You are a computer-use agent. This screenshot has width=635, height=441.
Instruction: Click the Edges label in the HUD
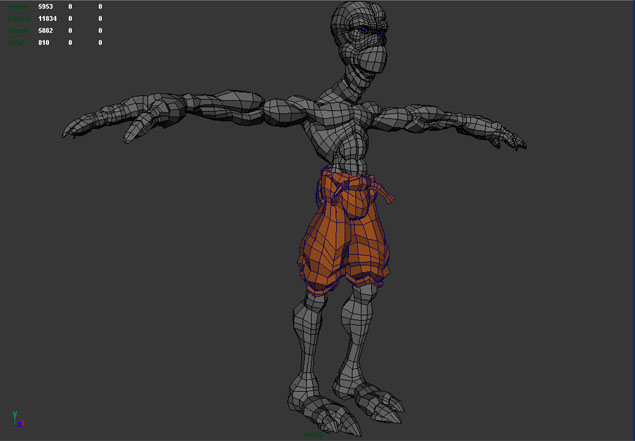coord(18,19)
